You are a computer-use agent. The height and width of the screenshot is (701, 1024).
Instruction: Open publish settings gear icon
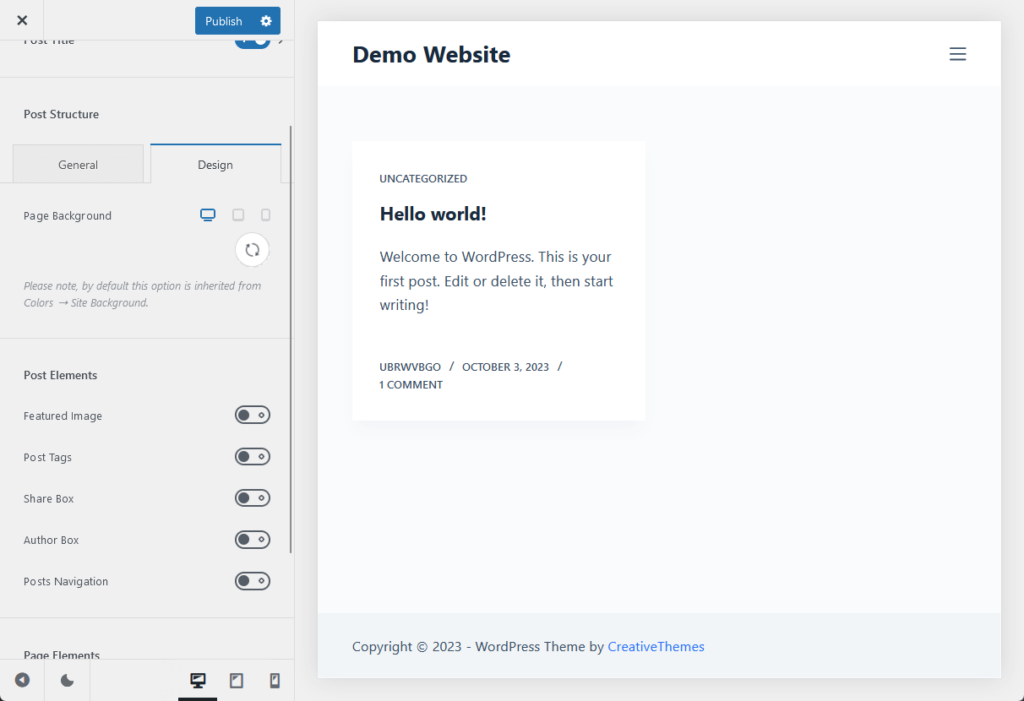click(x=266, y=21)
